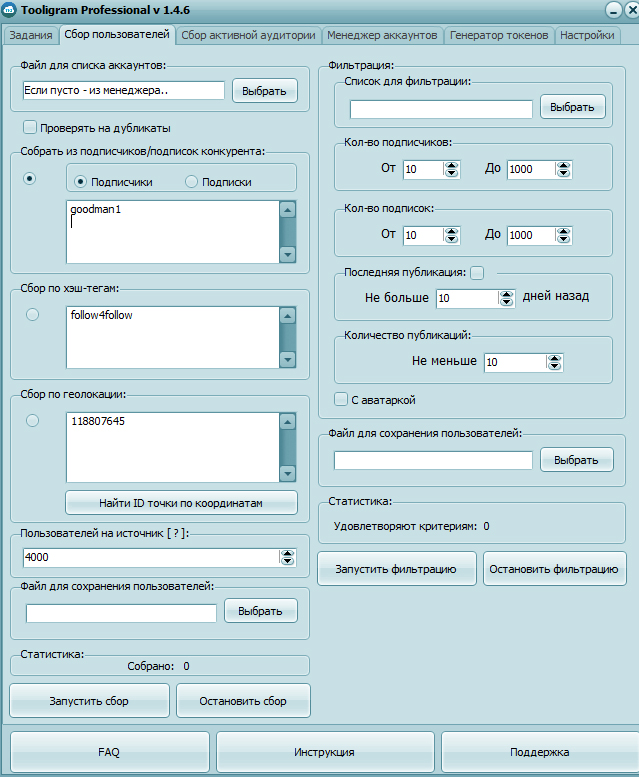The width and height of the screenshot is (639, 777).
Task: Click the hashtag box containing follow4follow
Action: click(x=173, y=337)
